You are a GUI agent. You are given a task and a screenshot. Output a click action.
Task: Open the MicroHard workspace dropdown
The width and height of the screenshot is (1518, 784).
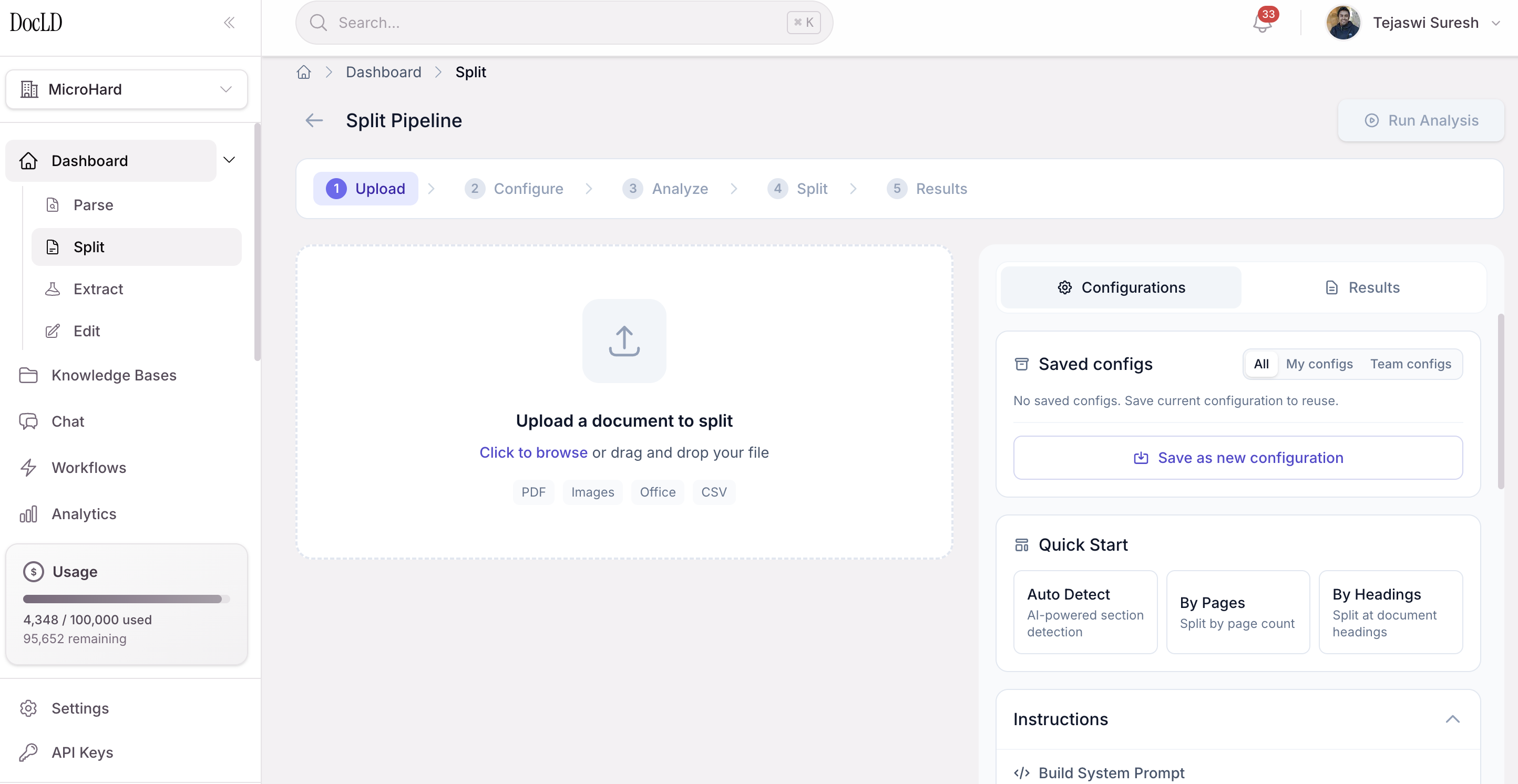coord(126,89)
